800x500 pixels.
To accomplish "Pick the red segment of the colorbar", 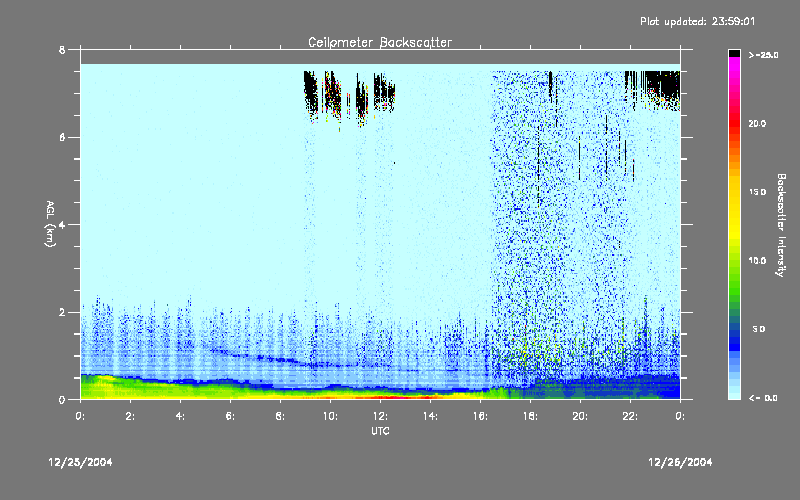I will coord(734,125).
